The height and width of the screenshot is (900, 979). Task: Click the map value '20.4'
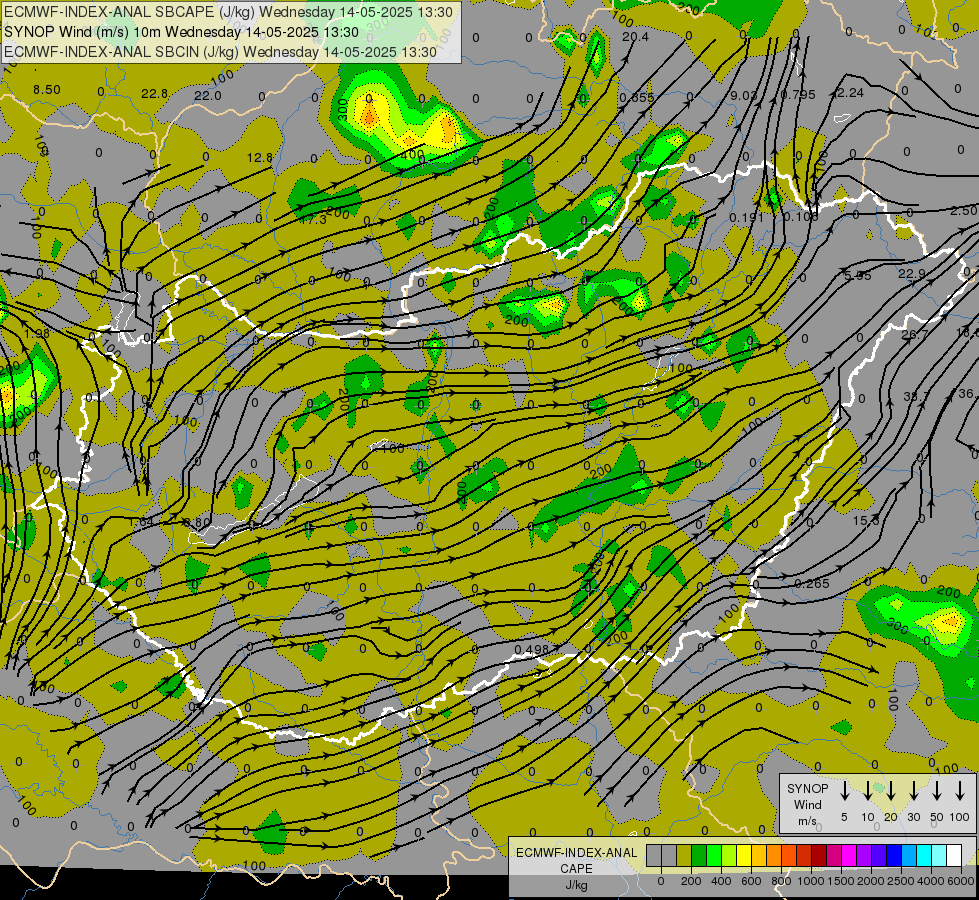point(636,37)
